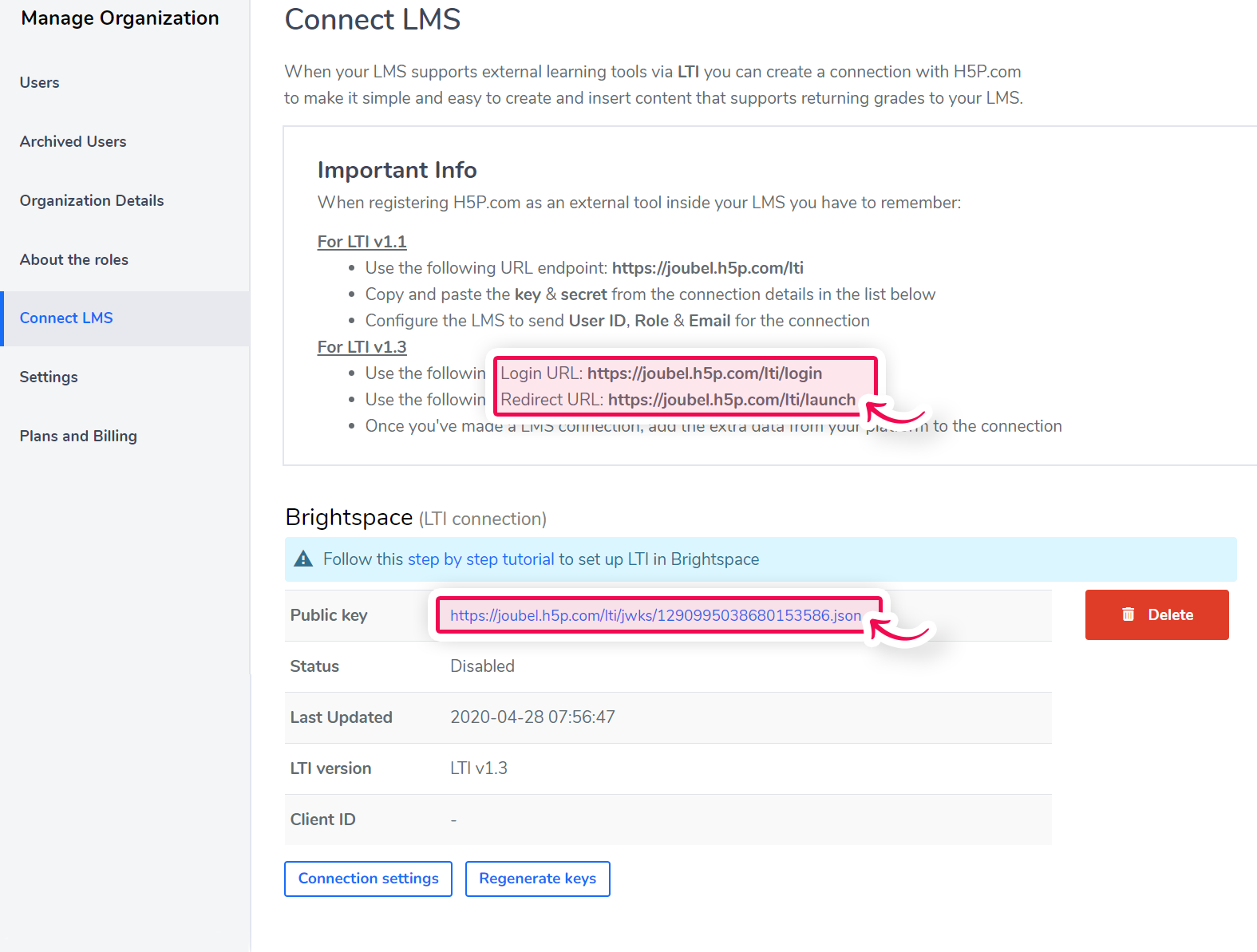Open the step by step tutorial link
The width and height of the screenshot is (1257, 952).
[480, 559]
